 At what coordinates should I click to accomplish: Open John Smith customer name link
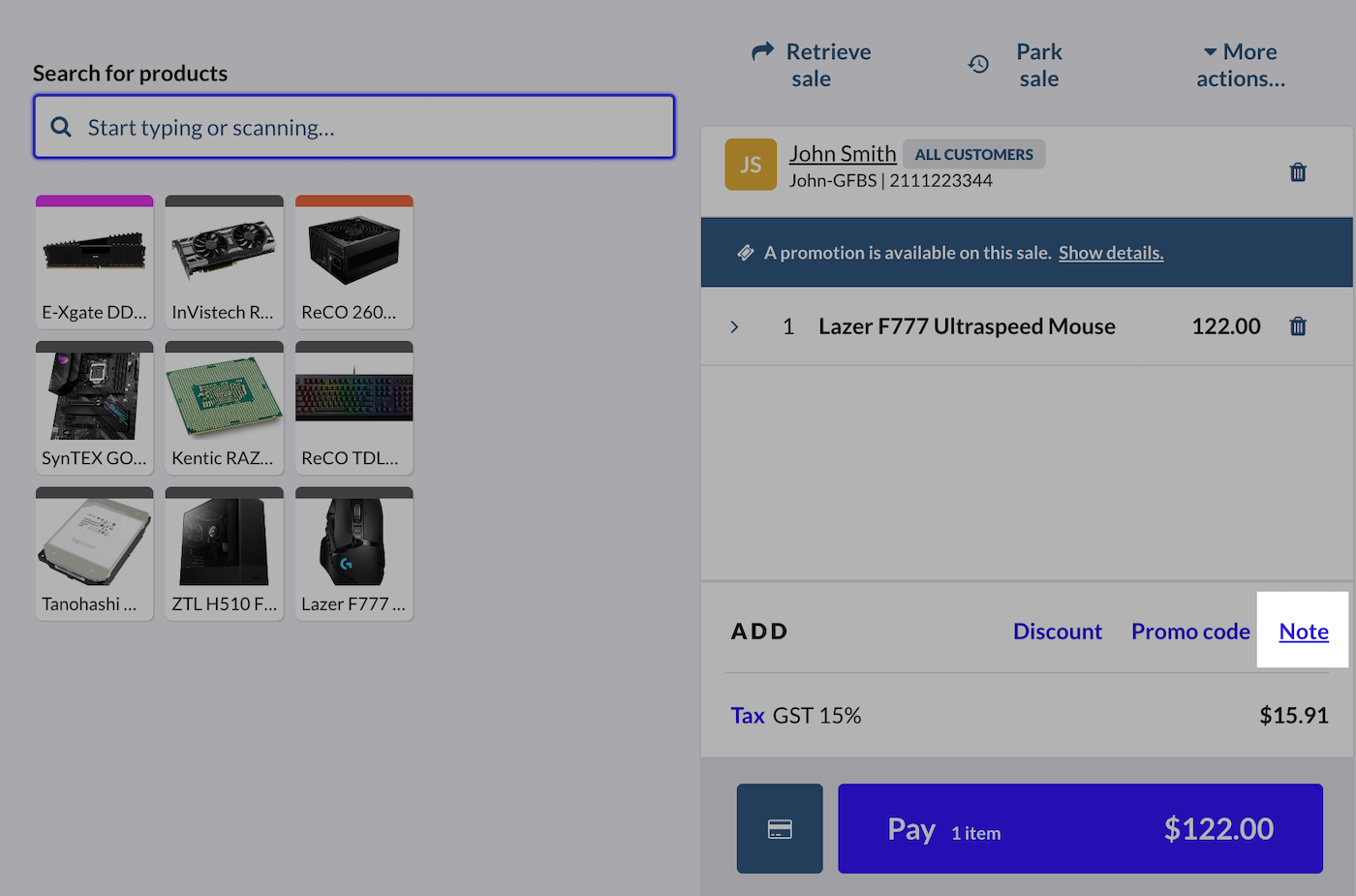tap(842, 153)
